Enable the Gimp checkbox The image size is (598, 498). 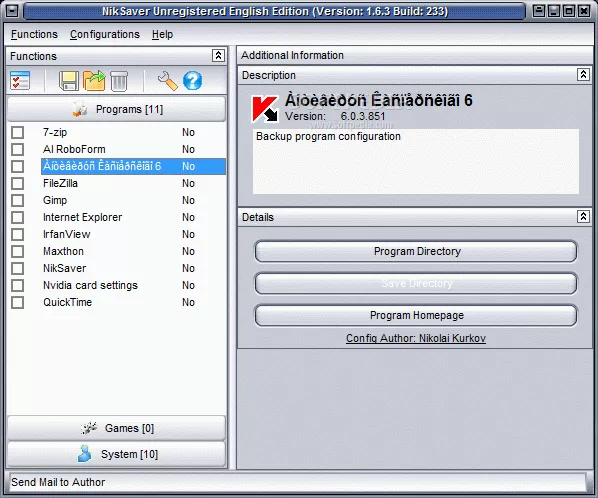(18, 201)
